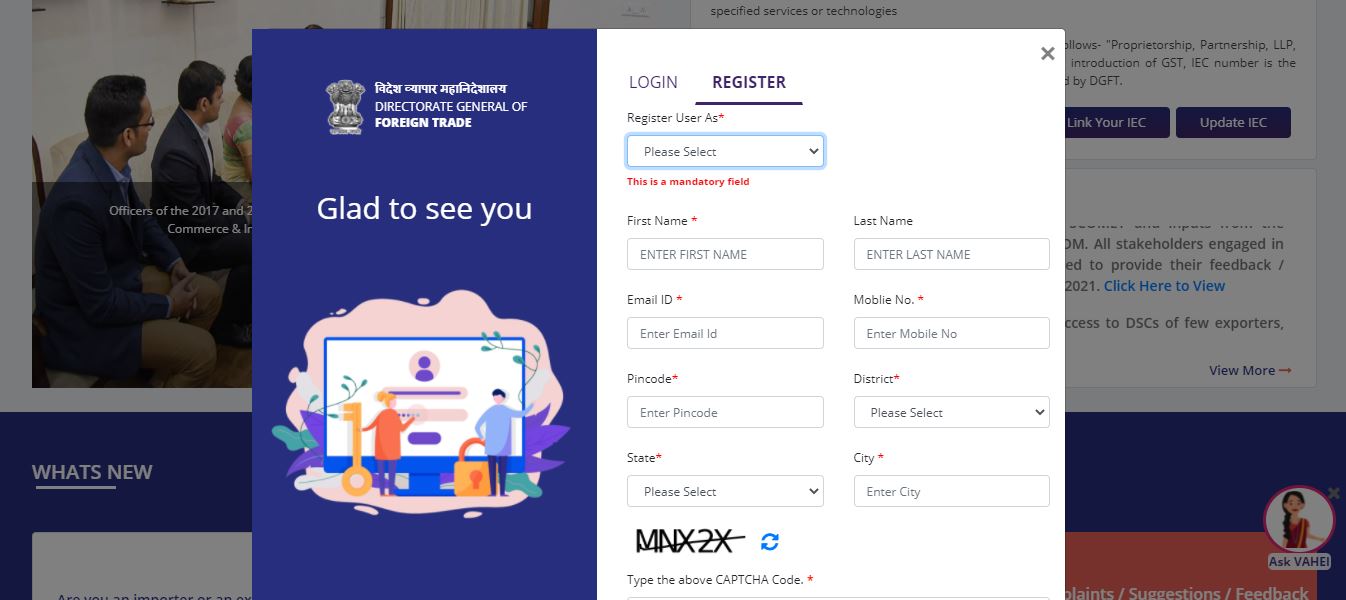
Task: Click the Enter City input field
Action: tap(951, 491)
